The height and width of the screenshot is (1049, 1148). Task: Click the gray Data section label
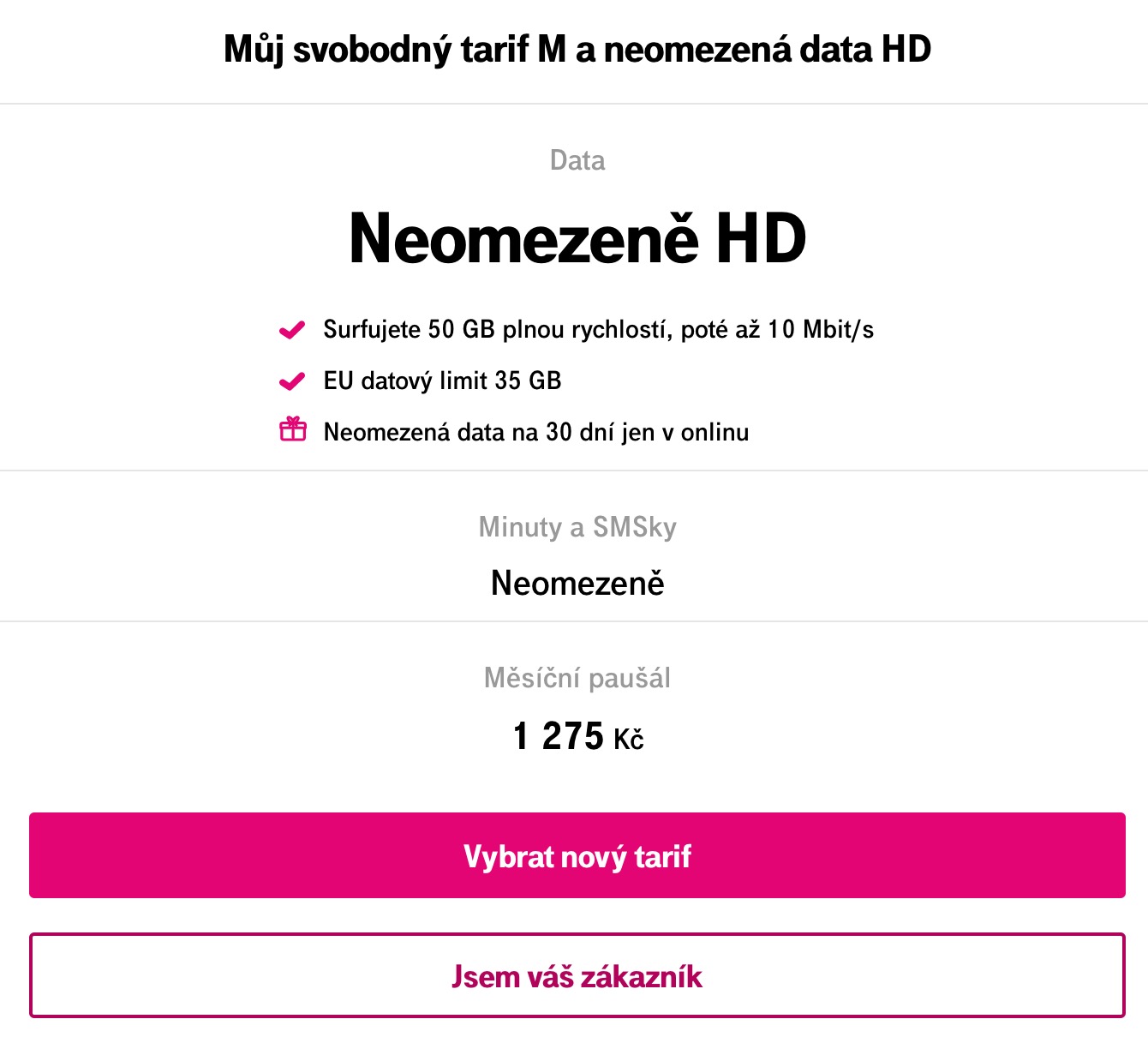577,160
